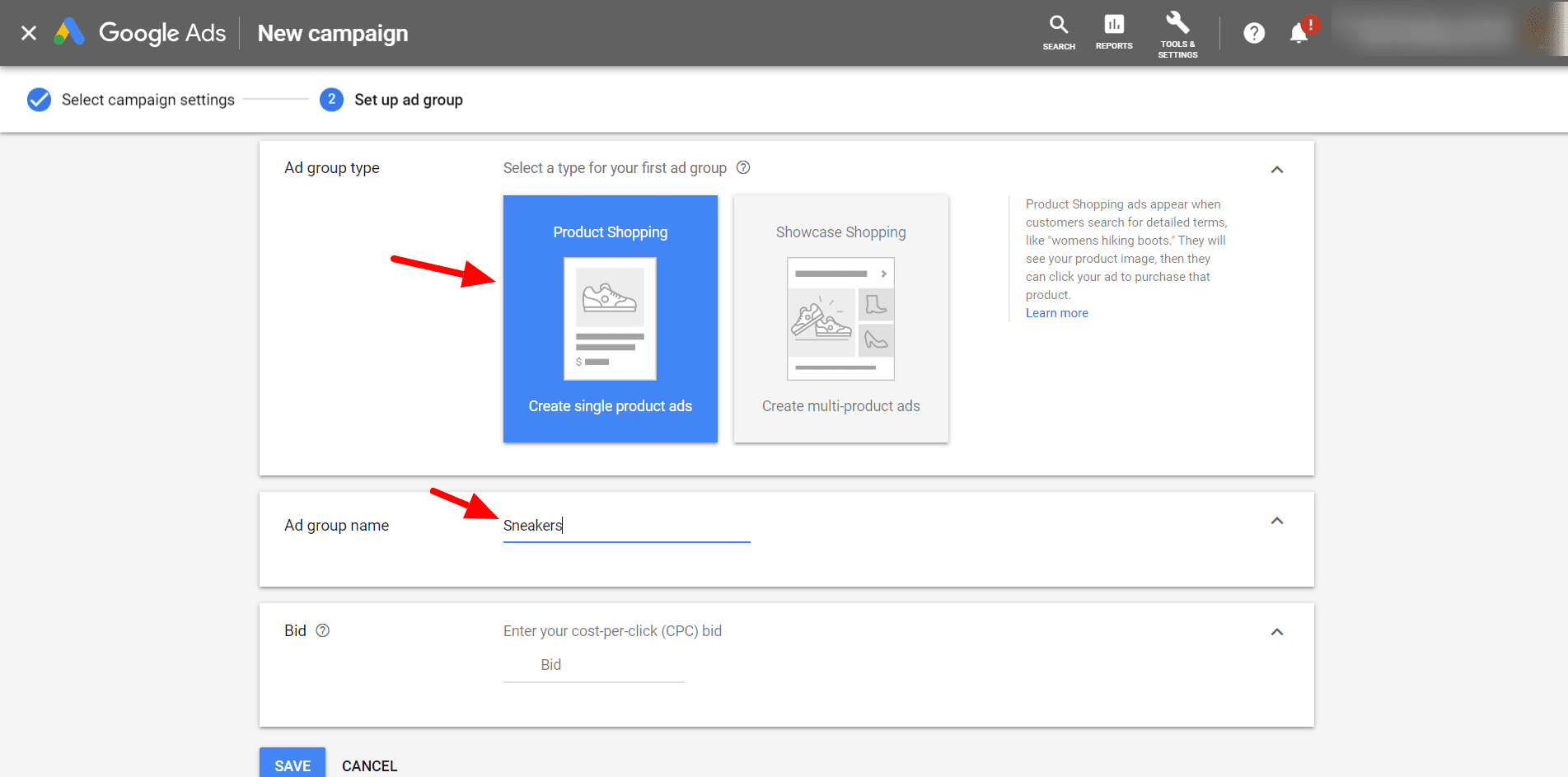1568x777 pixels.
Task: Collapse the Ad group name section
Action: pos(1277,521)
